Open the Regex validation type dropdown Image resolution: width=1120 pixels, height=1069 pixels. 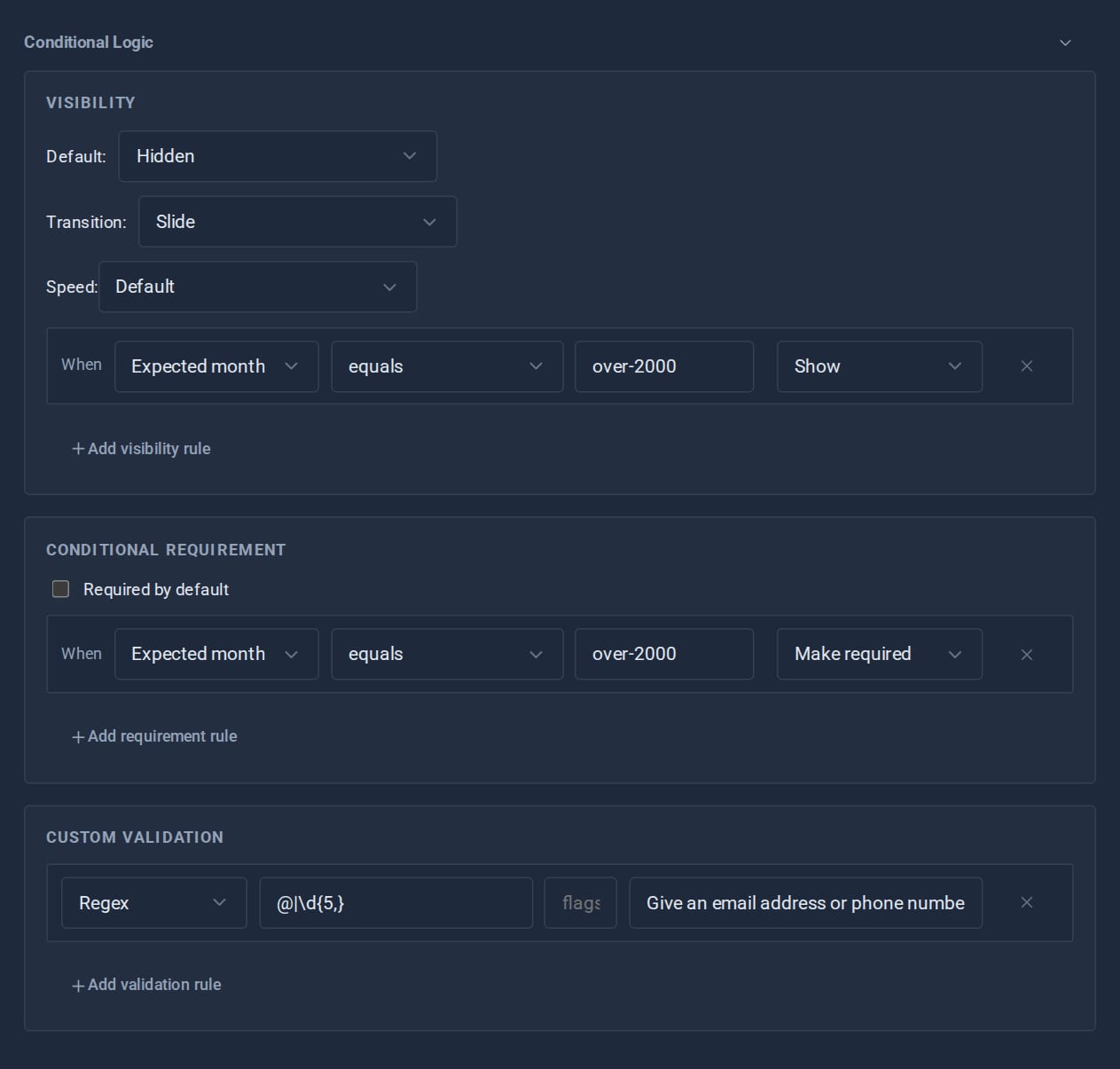coord(154,903)
